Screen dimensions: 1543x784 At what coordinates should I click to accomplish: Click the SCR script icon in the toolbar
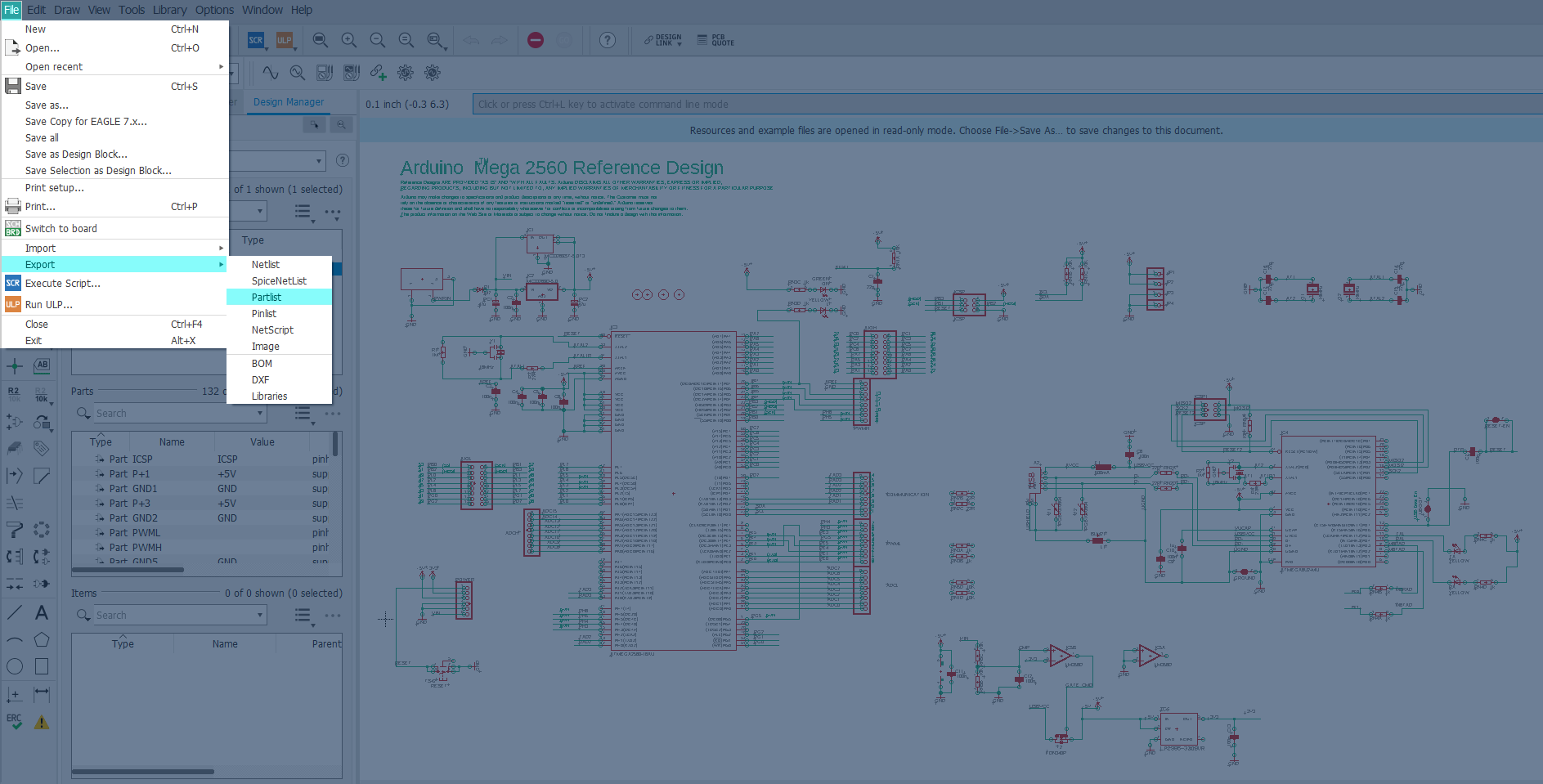pos(256,40)
